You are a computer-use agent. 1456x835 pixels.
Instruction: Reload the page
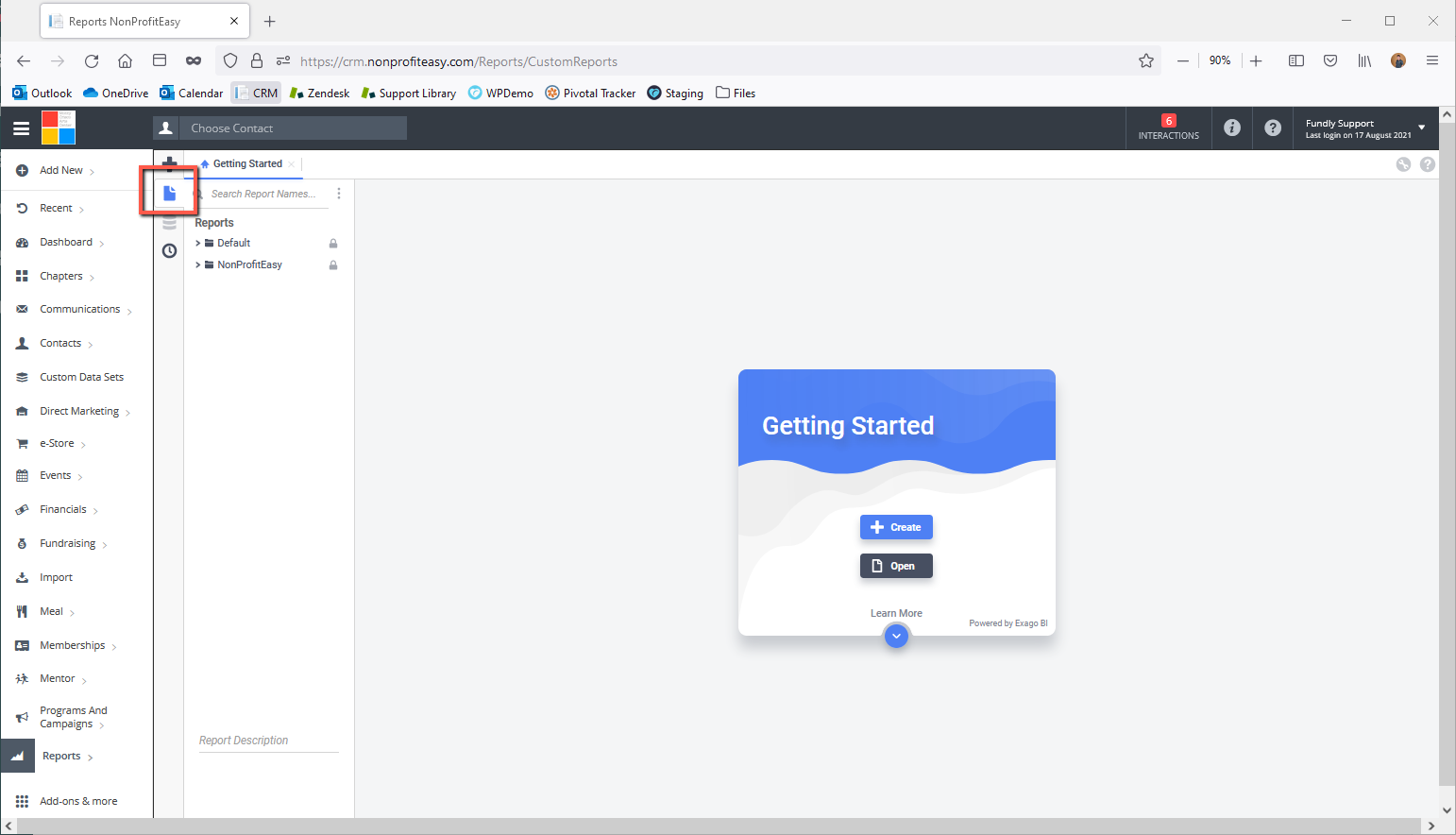pyautogui.click(x=92, y=61)
